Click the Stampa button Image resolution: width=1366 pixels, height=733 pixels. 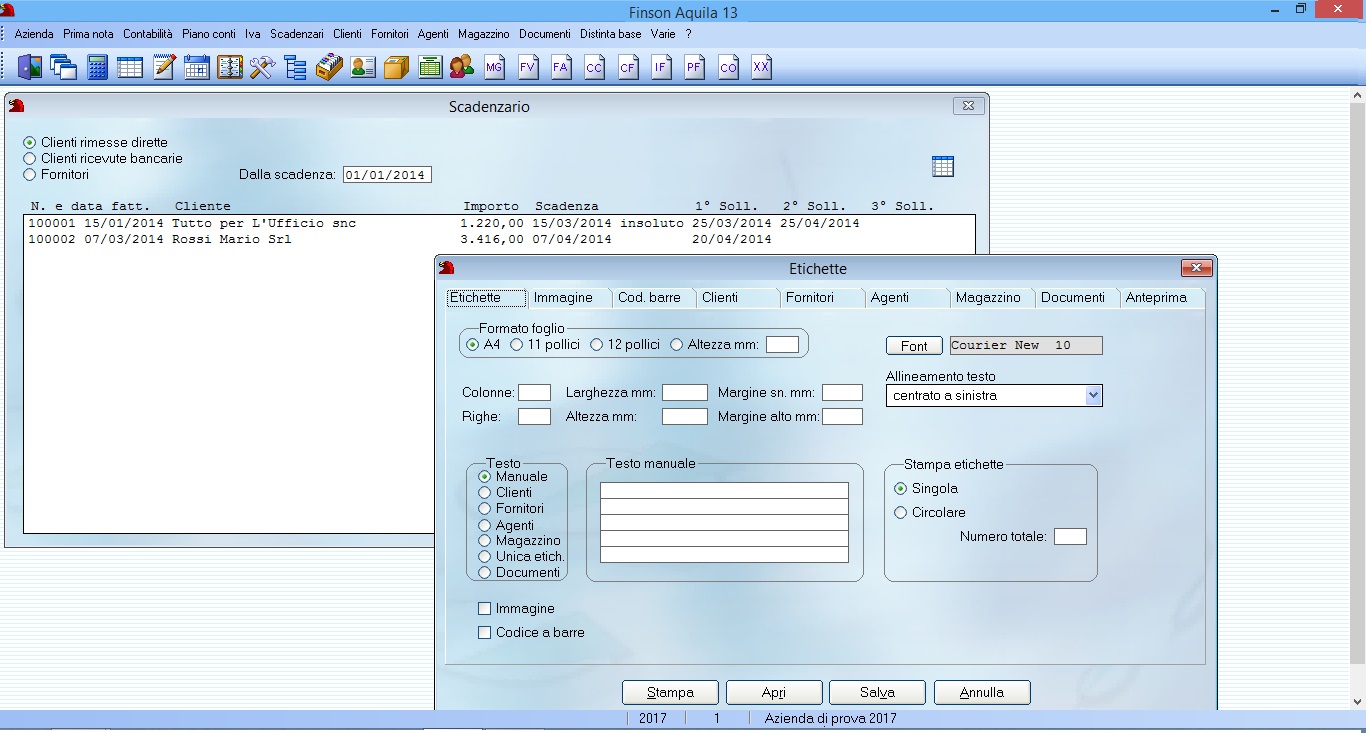(670, 692)
